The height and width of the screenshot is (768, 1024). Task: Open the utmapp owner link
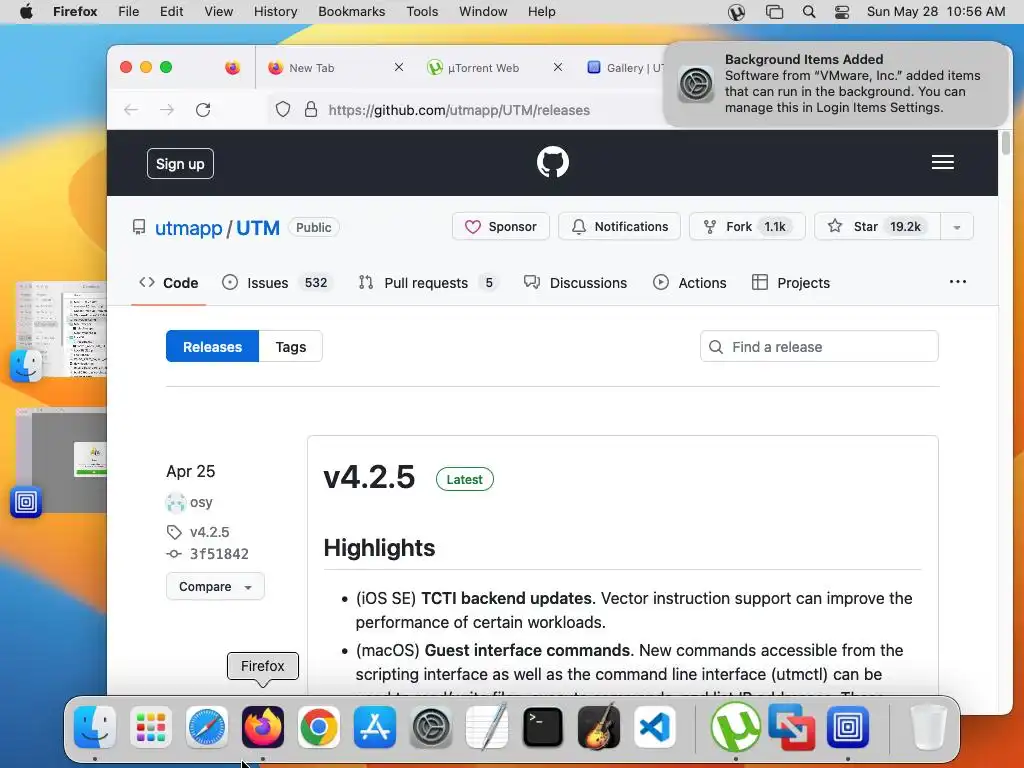[189, 228]
